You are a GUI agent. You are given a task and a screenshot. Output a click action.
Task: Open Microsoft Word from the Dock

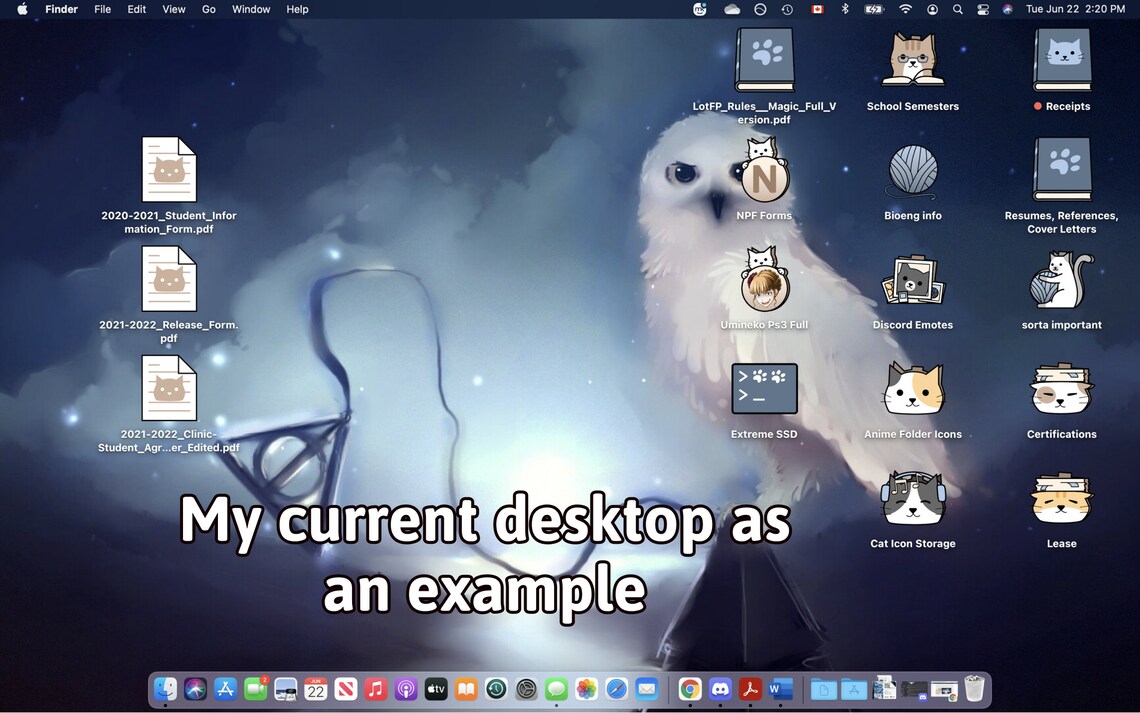coord(780,689)
